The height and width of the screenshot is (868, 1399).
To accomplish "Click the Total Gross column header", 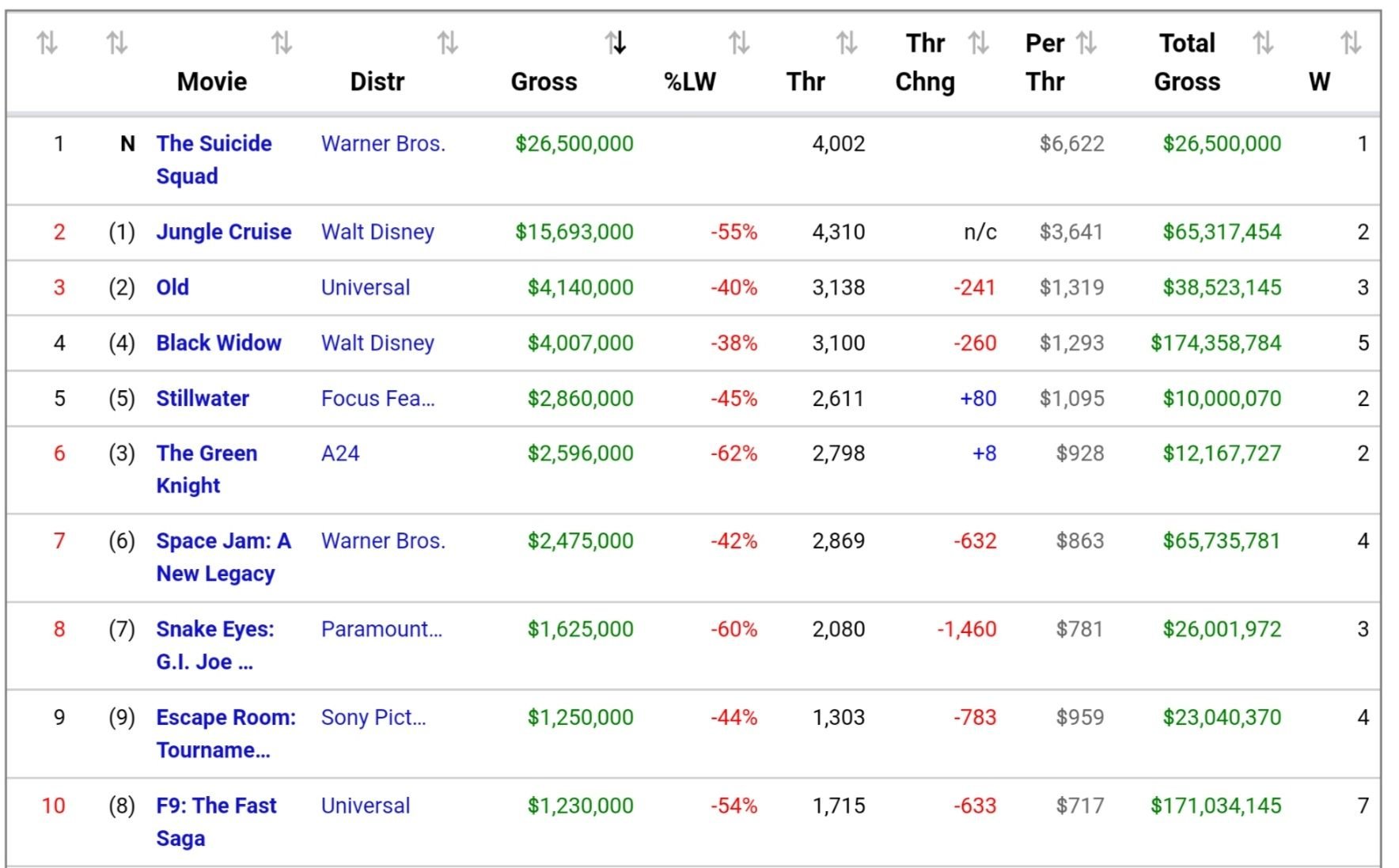I will [x=1187, y=62].
